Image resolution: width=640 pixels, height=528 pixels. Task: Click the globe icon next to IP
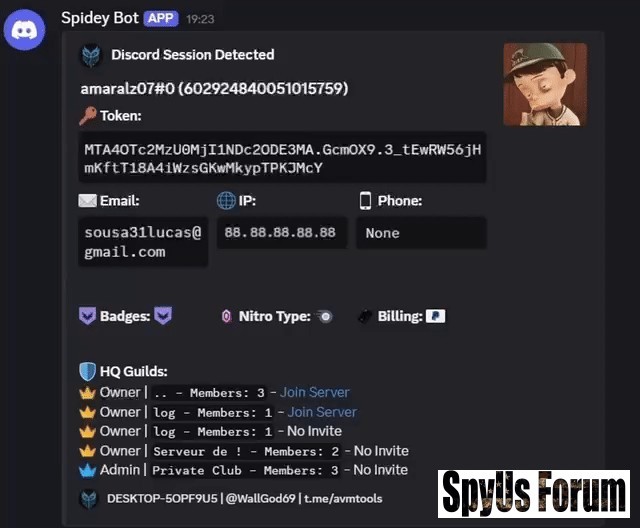[x=226, y=201]
